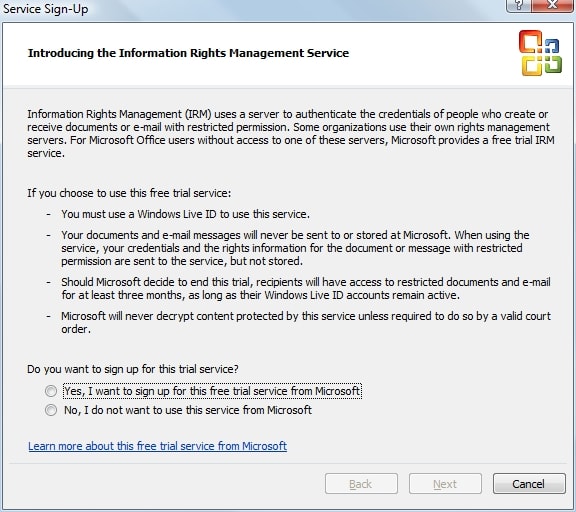Open 'Learn more about this free trial service' link
Image resolution: width=576 pixels, height=512 pixels.
(x=157, y=446)
